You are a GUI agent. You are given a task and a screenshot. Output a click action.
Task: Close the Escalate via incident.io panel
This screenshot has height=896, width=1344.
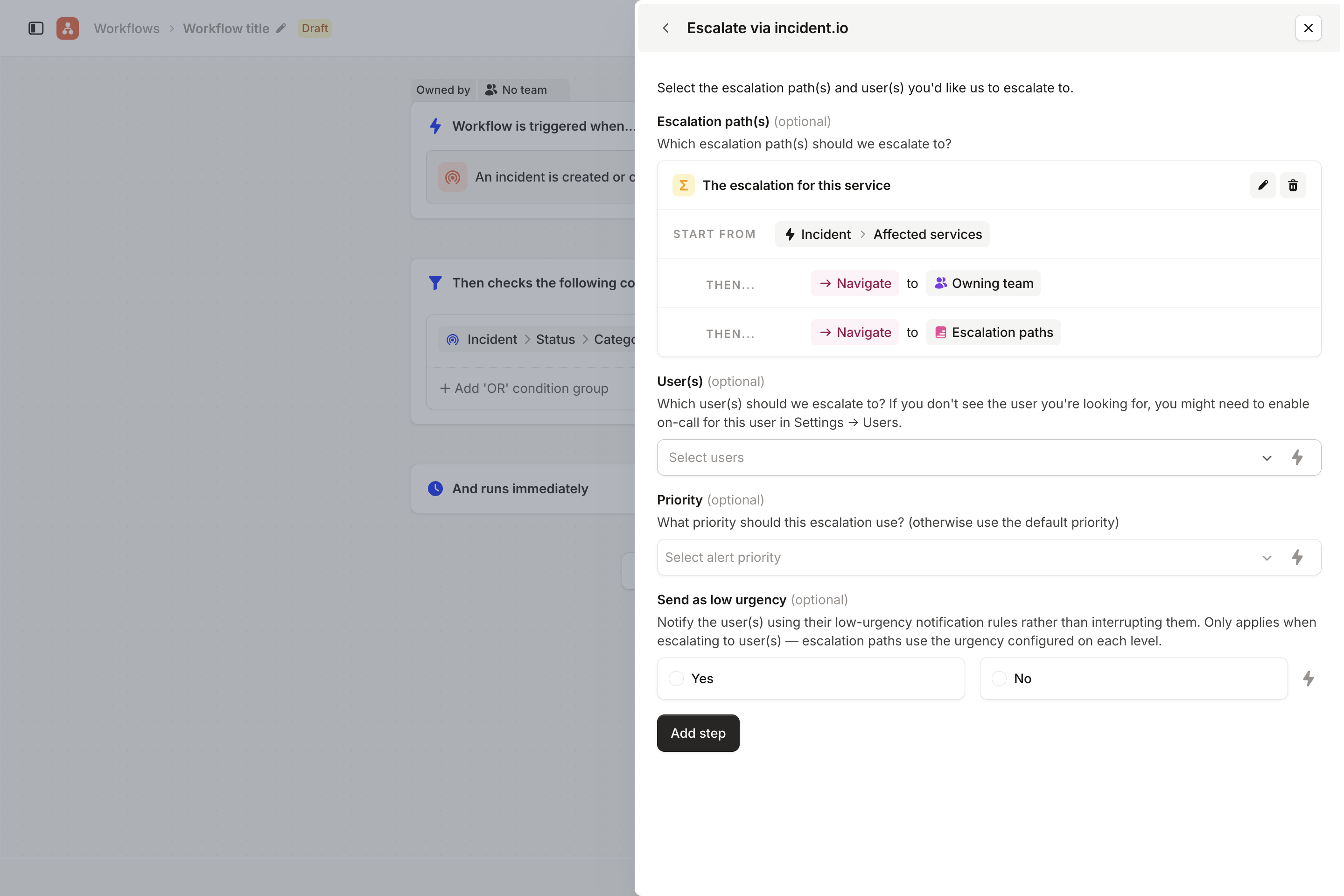click(1308, 28)
